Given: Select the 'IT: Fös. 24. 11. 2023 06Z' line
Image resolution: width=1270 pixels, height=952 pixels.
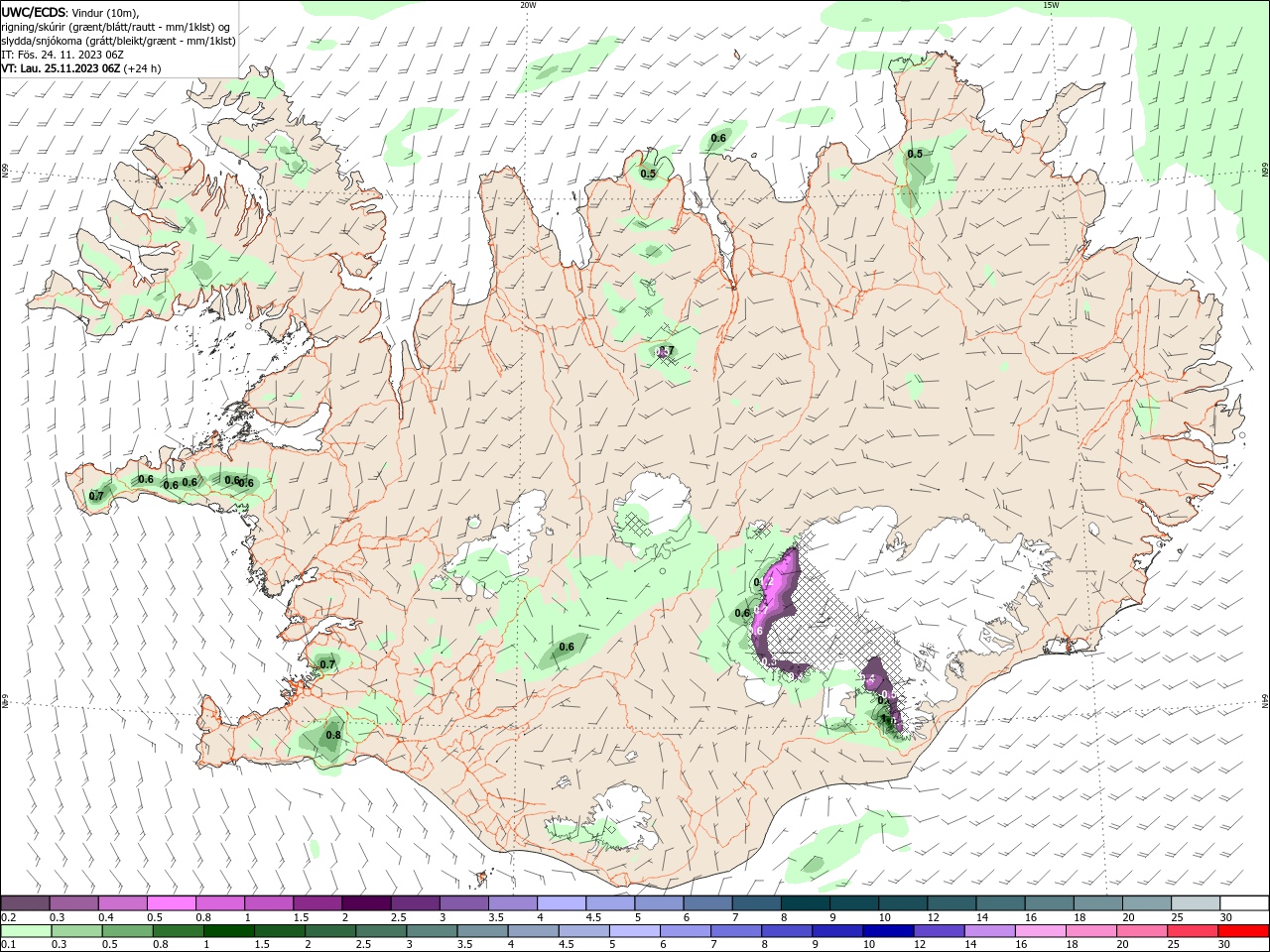Looking at the screenshot, I should click(62, 55).
